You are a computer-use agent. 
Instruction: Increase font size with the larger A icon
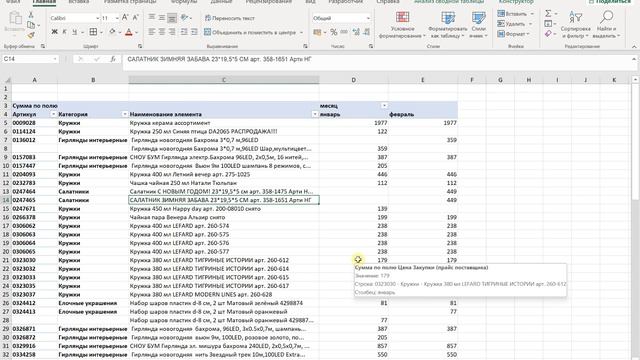(125, 18)
